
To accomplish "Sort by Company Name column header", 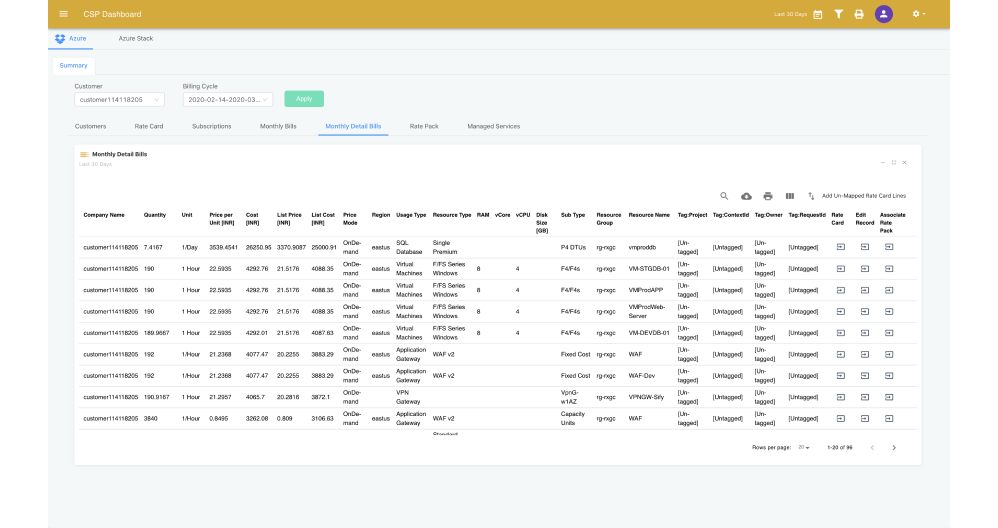I will click(104, 215).
